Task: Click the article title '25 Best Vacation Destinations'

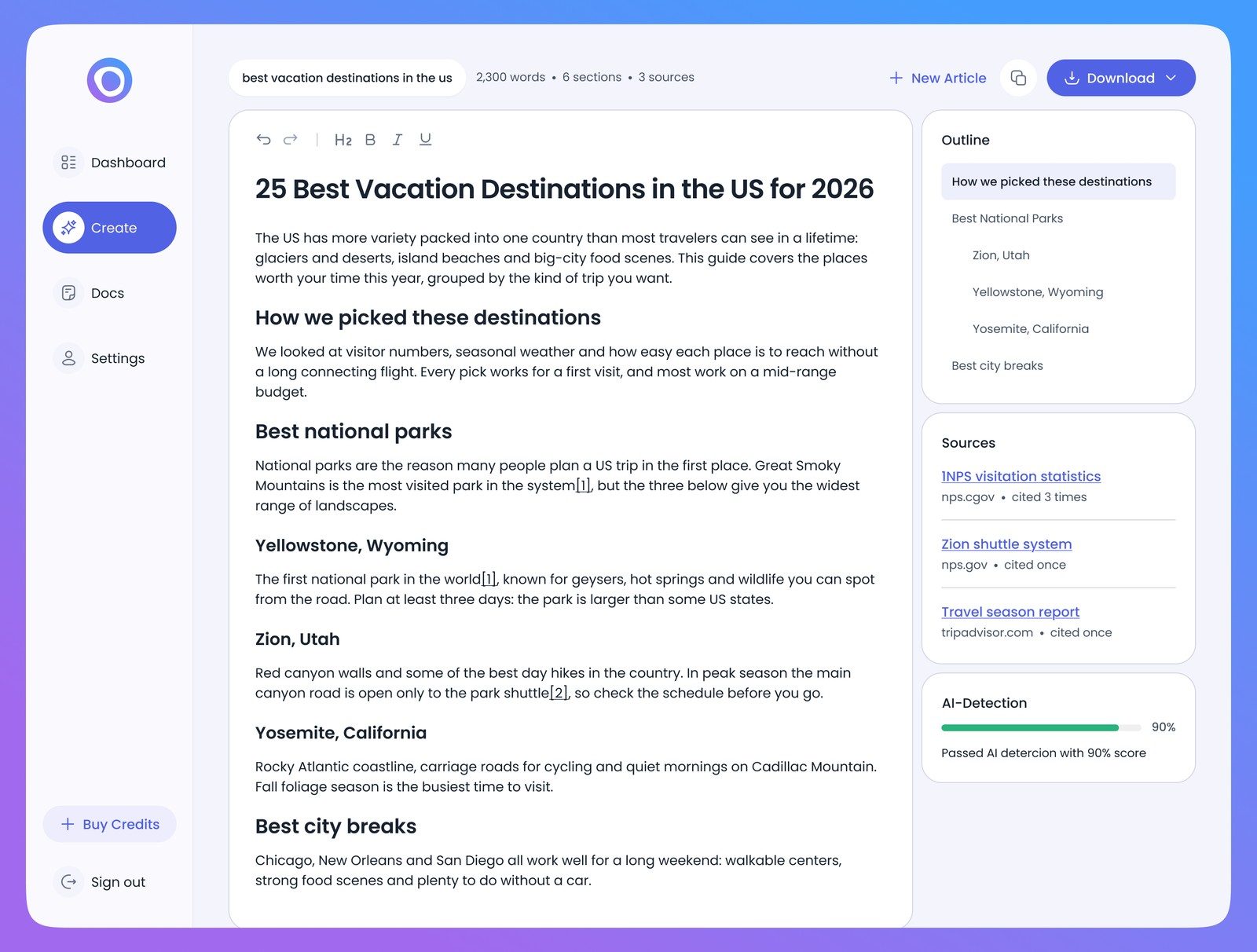Action: pos(564,189)
